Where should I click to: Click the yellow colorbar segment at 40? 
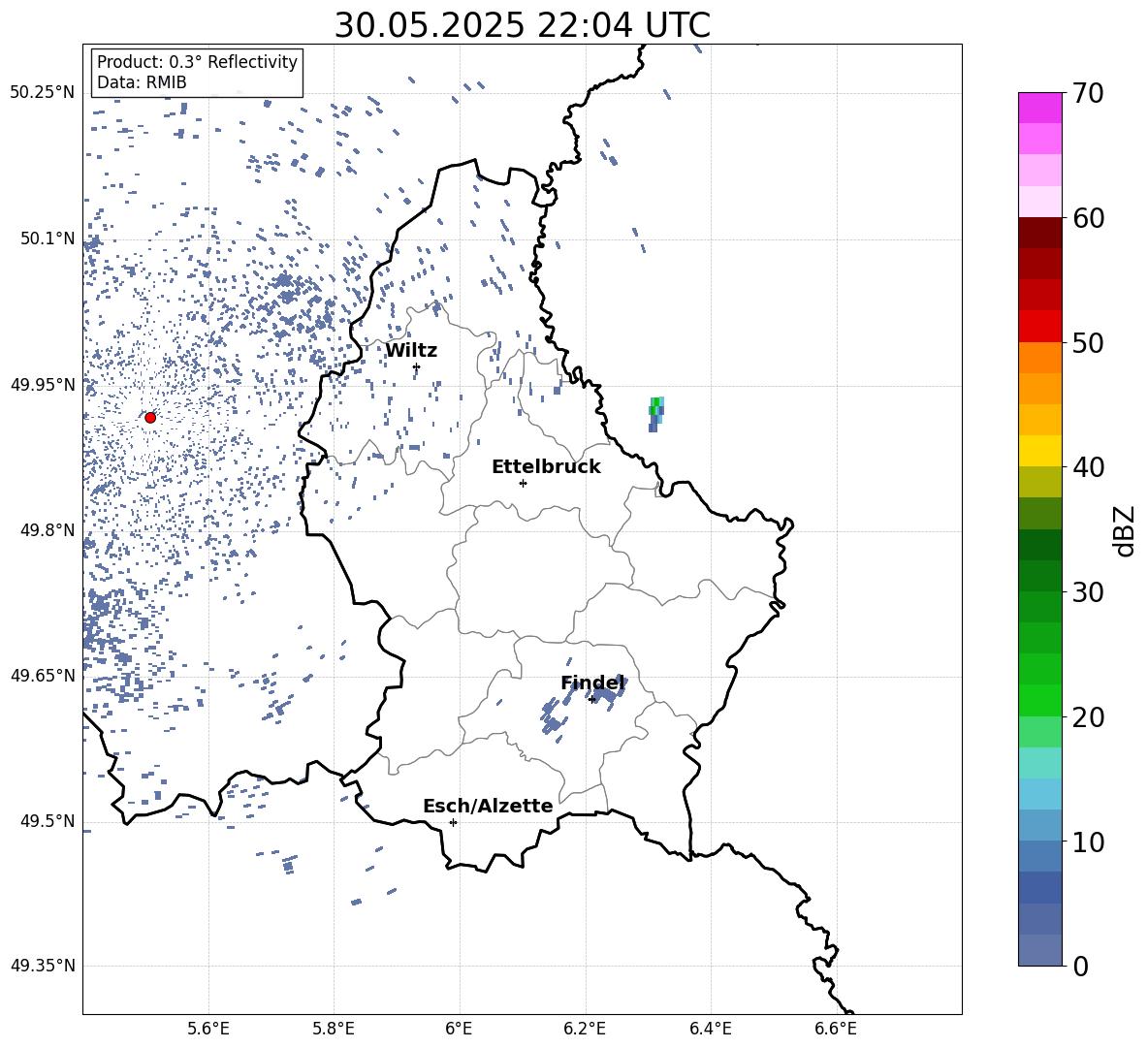click(1039, 451)
